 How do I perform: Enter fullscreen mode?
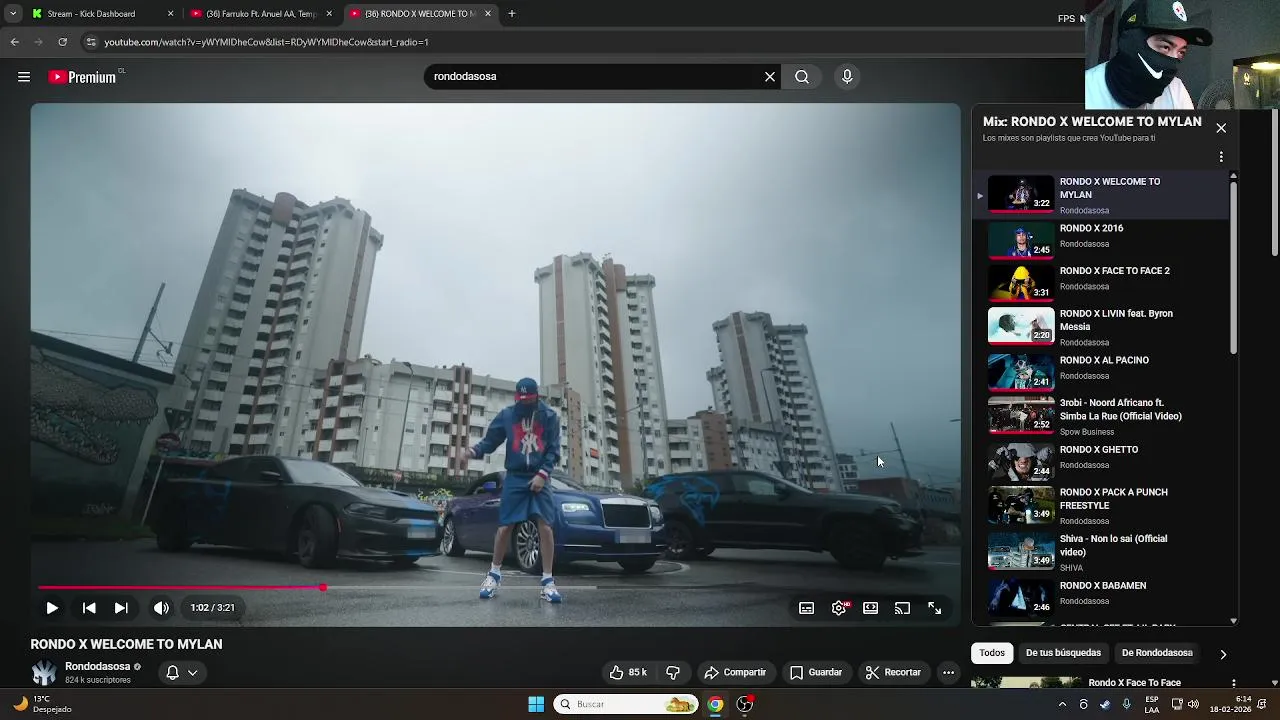click(934, 608)
